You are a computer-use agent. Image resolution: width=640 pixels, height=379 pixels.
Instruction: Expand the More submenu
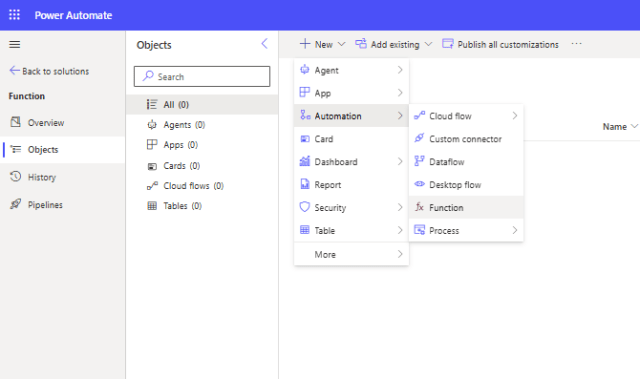351,254
